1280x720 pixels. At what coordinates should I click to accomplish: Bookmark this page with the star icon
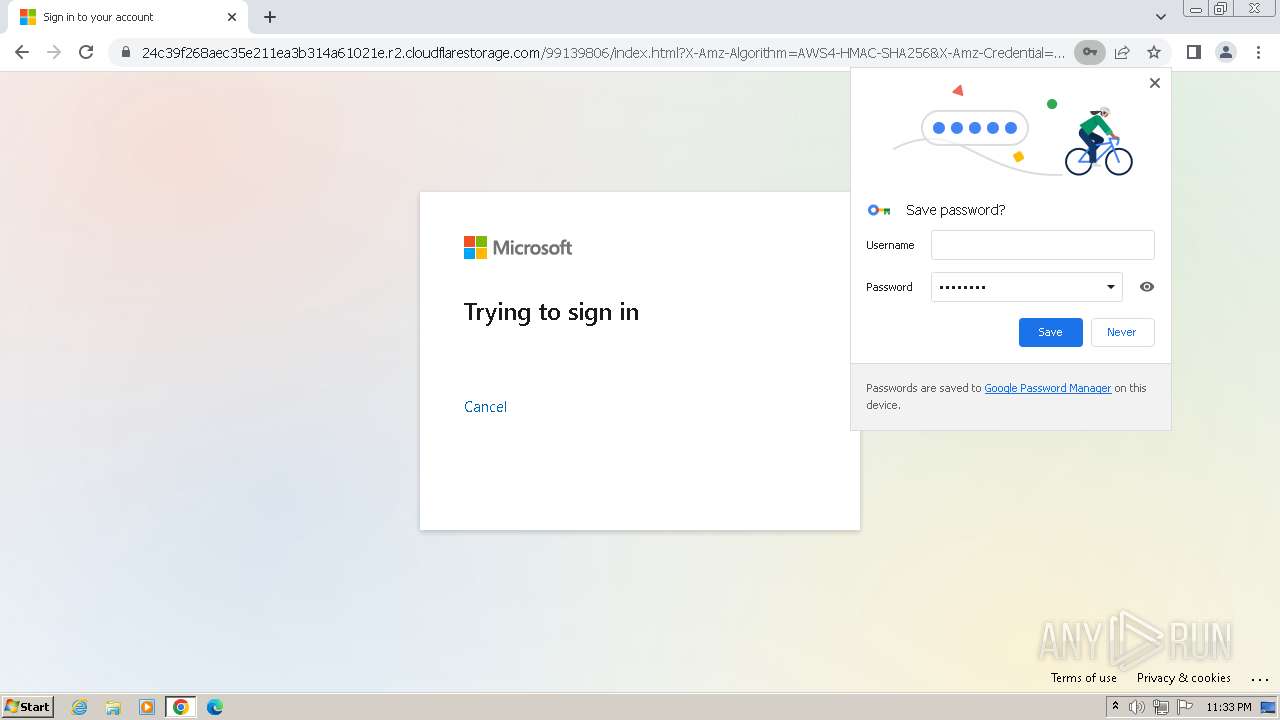(1154, 52)
